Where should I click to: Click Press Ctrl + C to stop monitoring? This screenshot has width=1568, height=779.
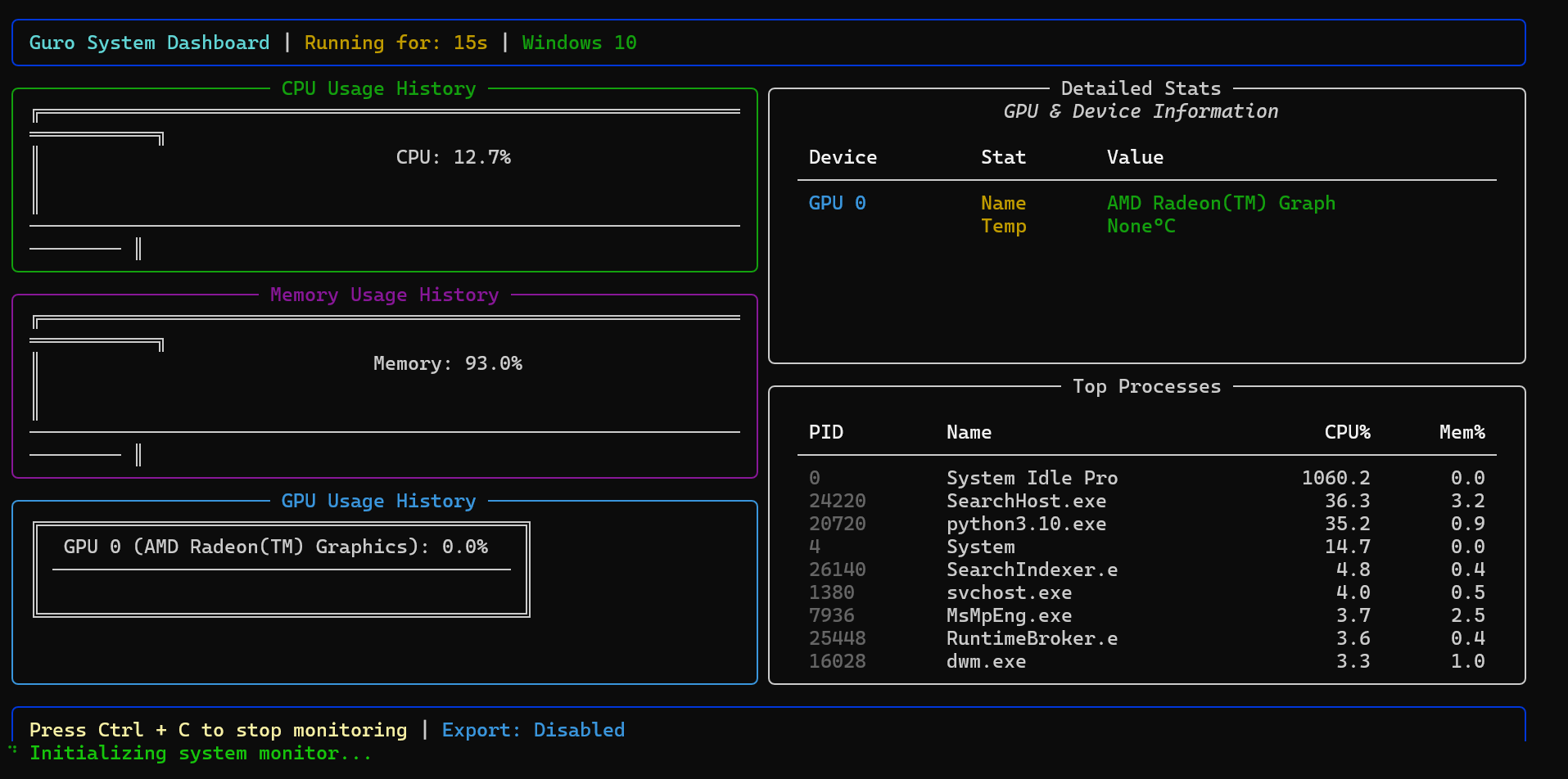pos(219,729)
